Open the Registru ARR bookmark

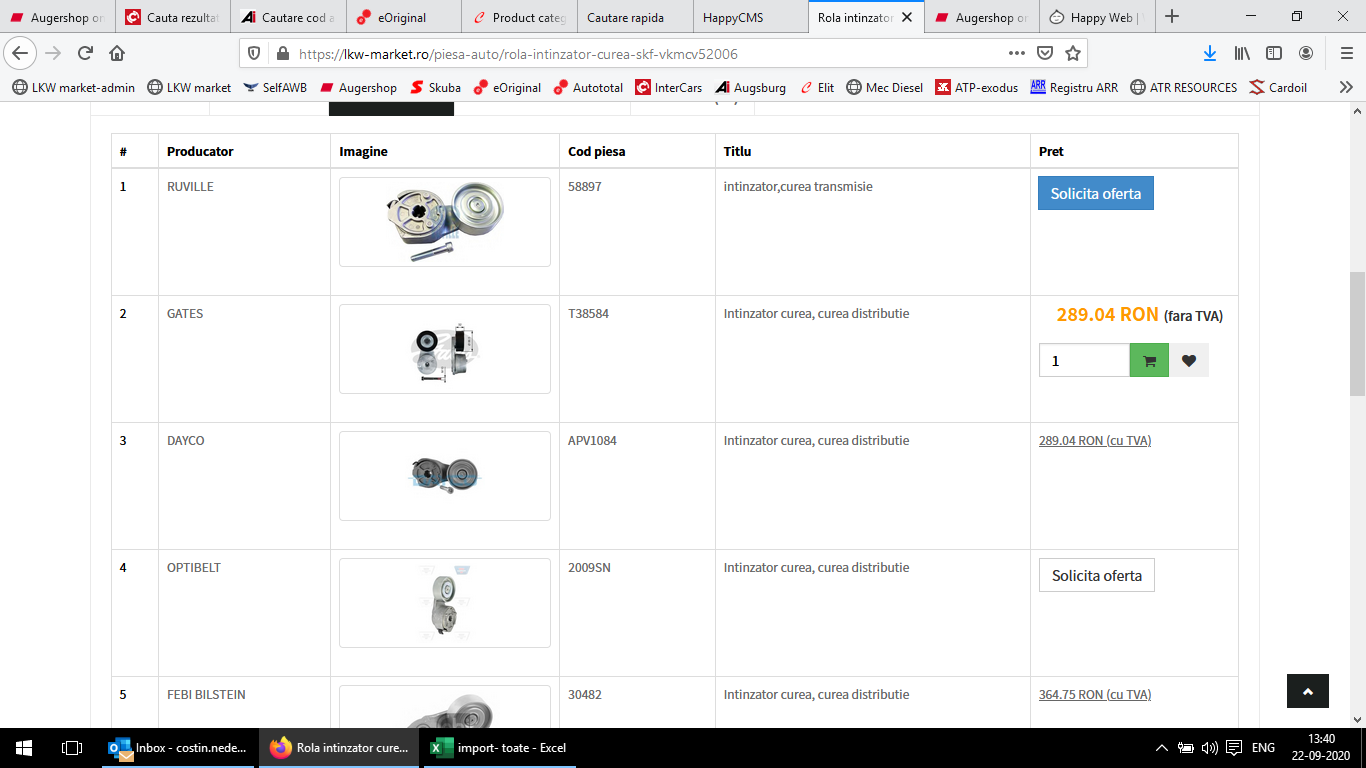tap(1074, 88)
